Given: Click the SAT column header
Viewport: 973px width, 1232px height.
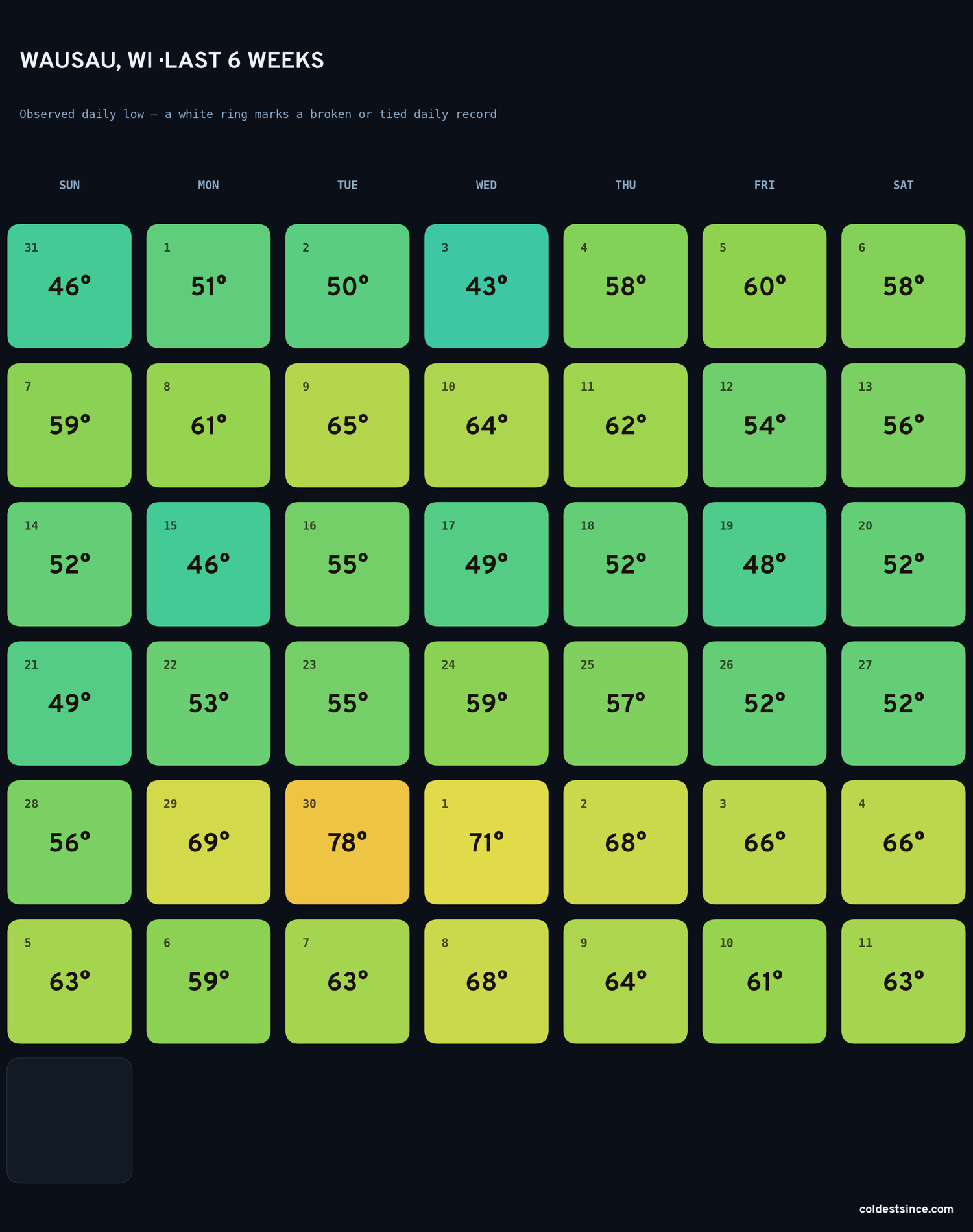Looking at the screenshot, I should 903,185.
